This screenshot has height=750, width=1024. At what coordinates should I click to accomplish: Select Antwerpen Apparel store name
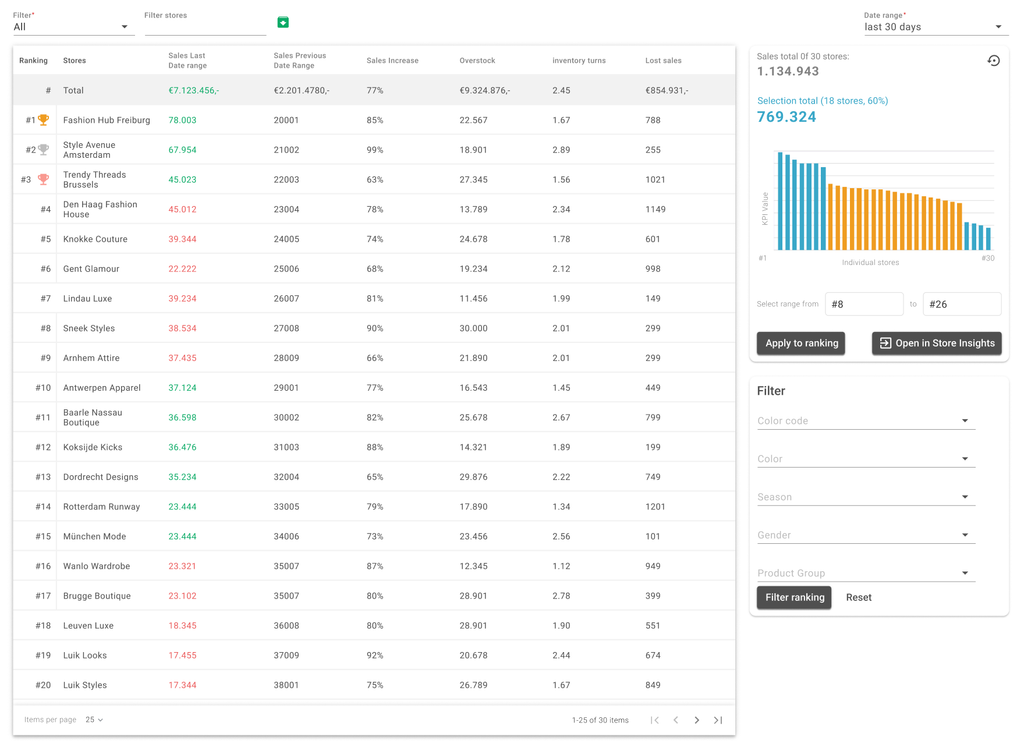pos(101,387)
